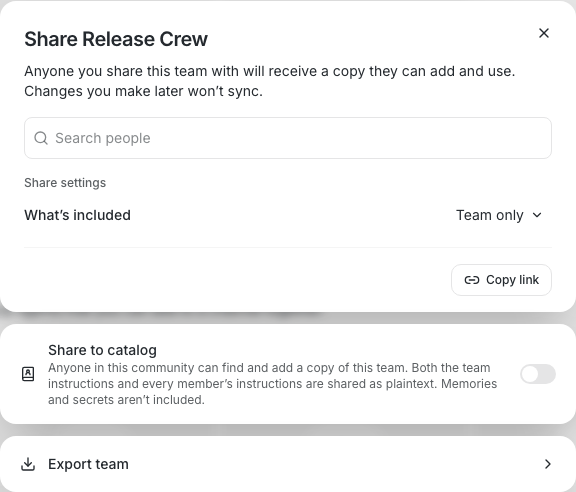Focus the Search people input field

[x=288, y=138]
